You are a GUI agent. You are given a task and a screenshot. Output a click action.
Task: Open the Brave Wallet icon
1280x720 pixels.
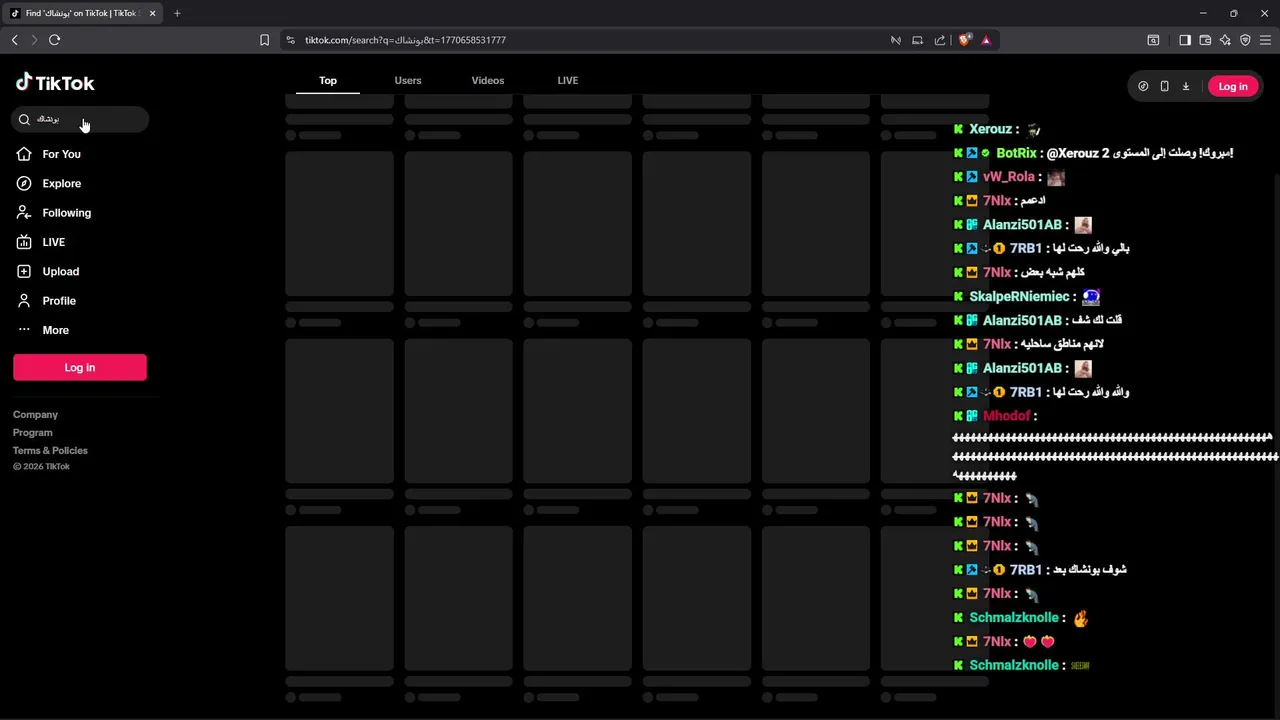tap(1205, 40)
